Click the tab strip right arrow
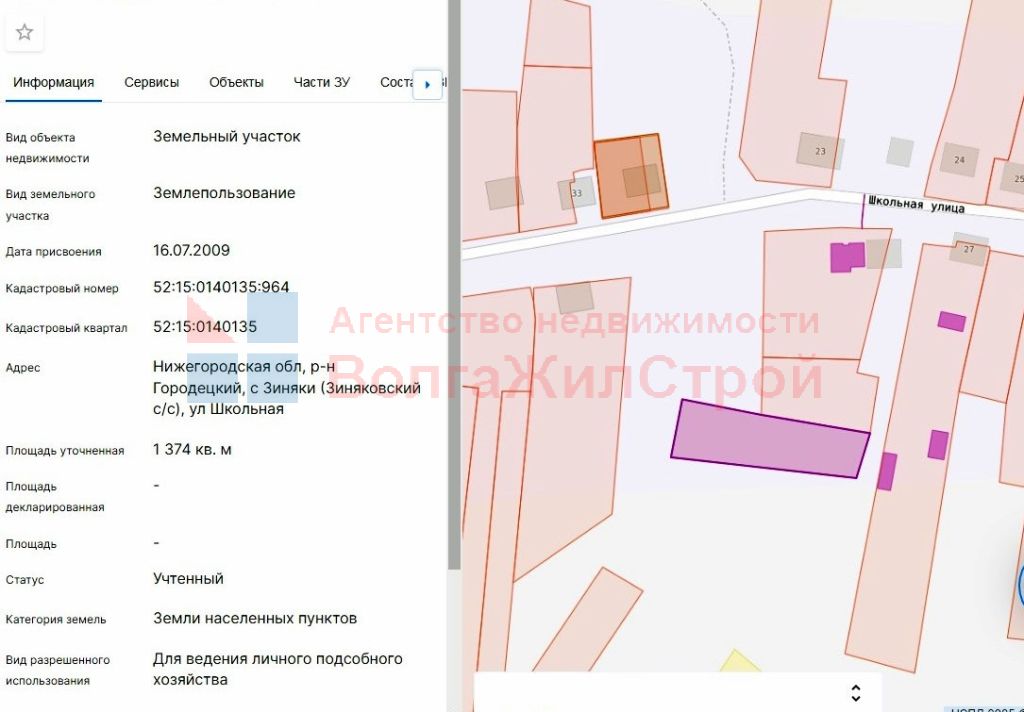The image size is (1024, 712). pos(428,84)
